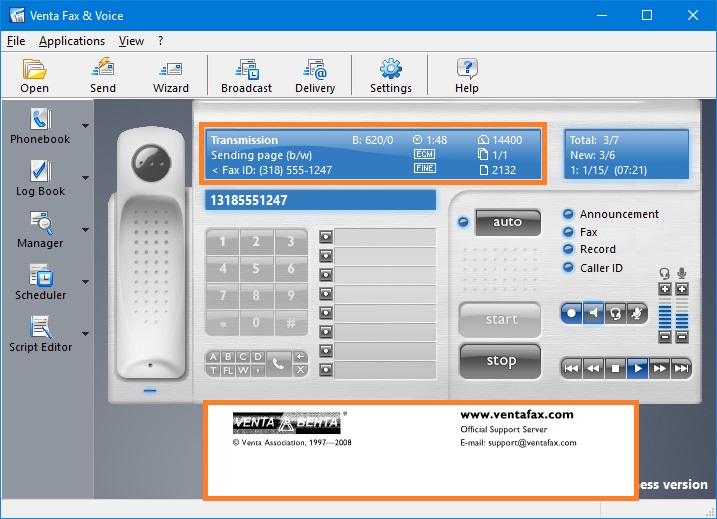Open a file with the Open toolbar icon
The width and height of the screenshot is (717, 519).
point(34,75)
